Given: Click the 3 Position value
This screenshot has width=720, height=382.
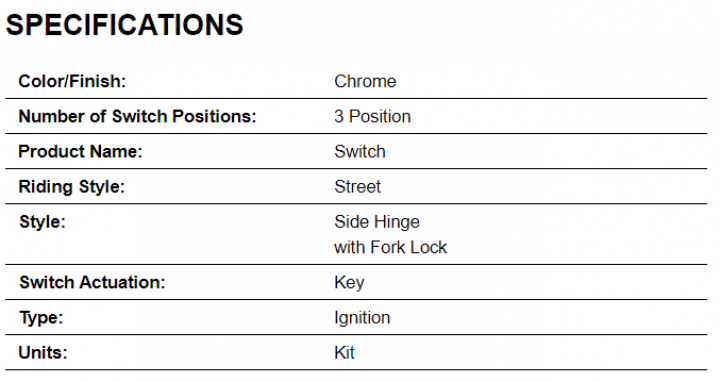Looking at the screenshot, I should 372,117.
